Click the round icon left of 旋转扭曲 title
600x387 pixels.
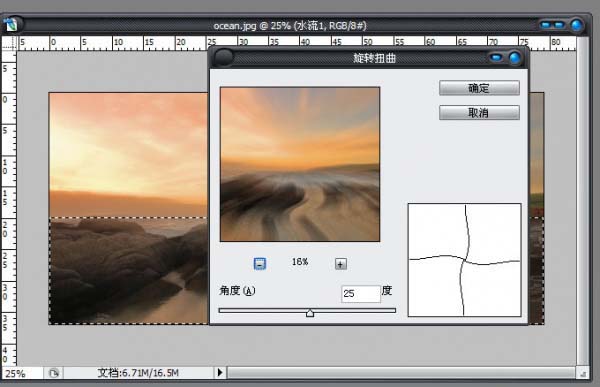coord(224,58)
